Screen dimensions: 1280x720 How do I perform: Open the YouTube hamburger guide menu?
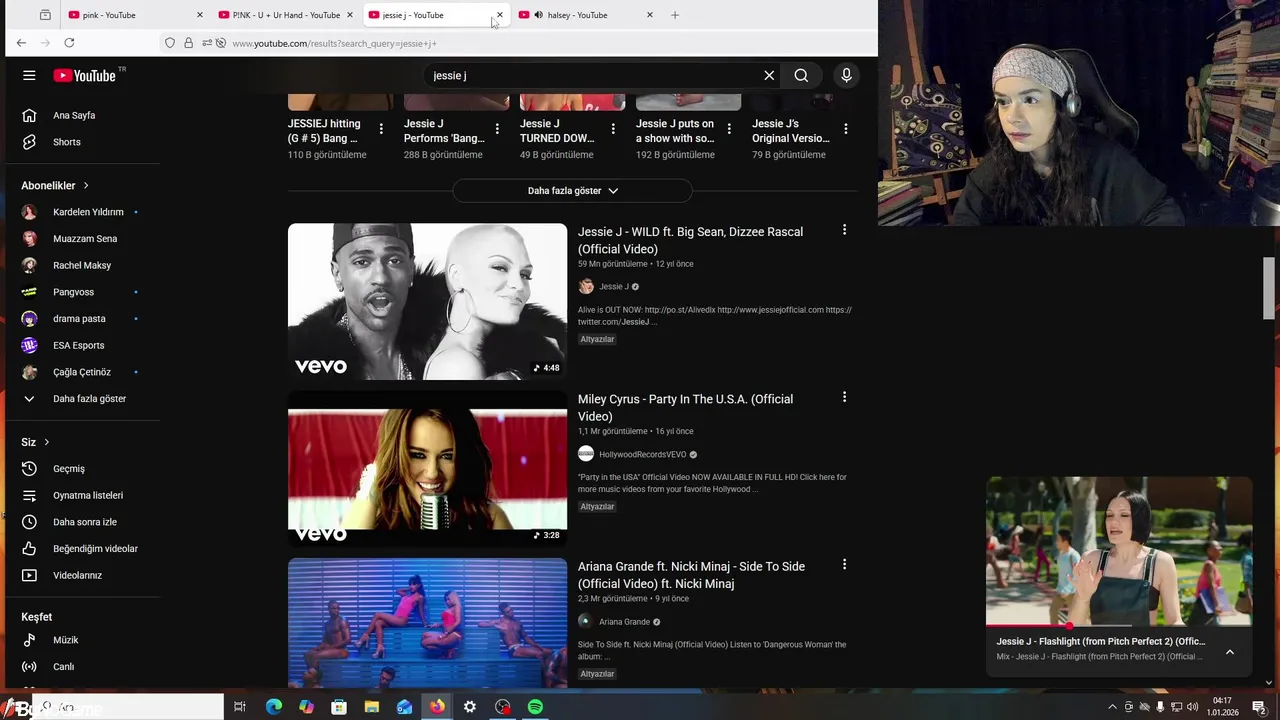click(x=29, y=75)
